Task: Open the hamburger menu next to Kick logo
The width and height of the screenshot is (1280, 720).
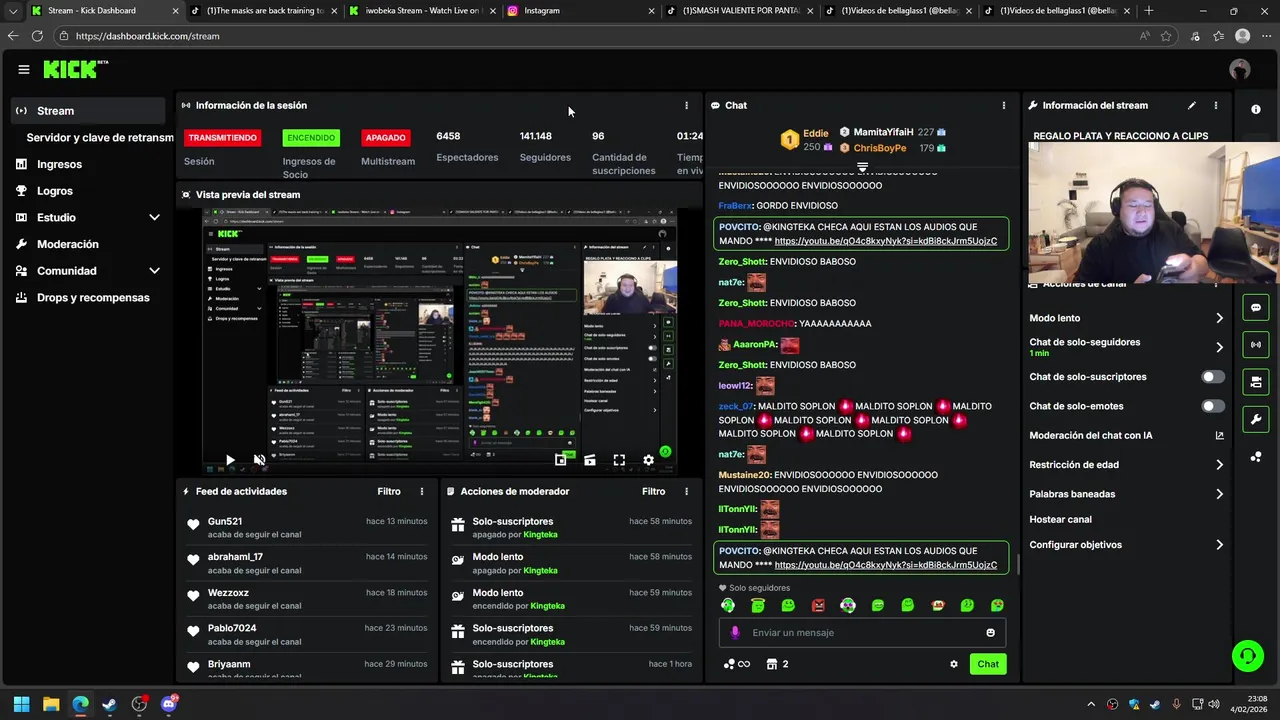Action: (23, 69)
